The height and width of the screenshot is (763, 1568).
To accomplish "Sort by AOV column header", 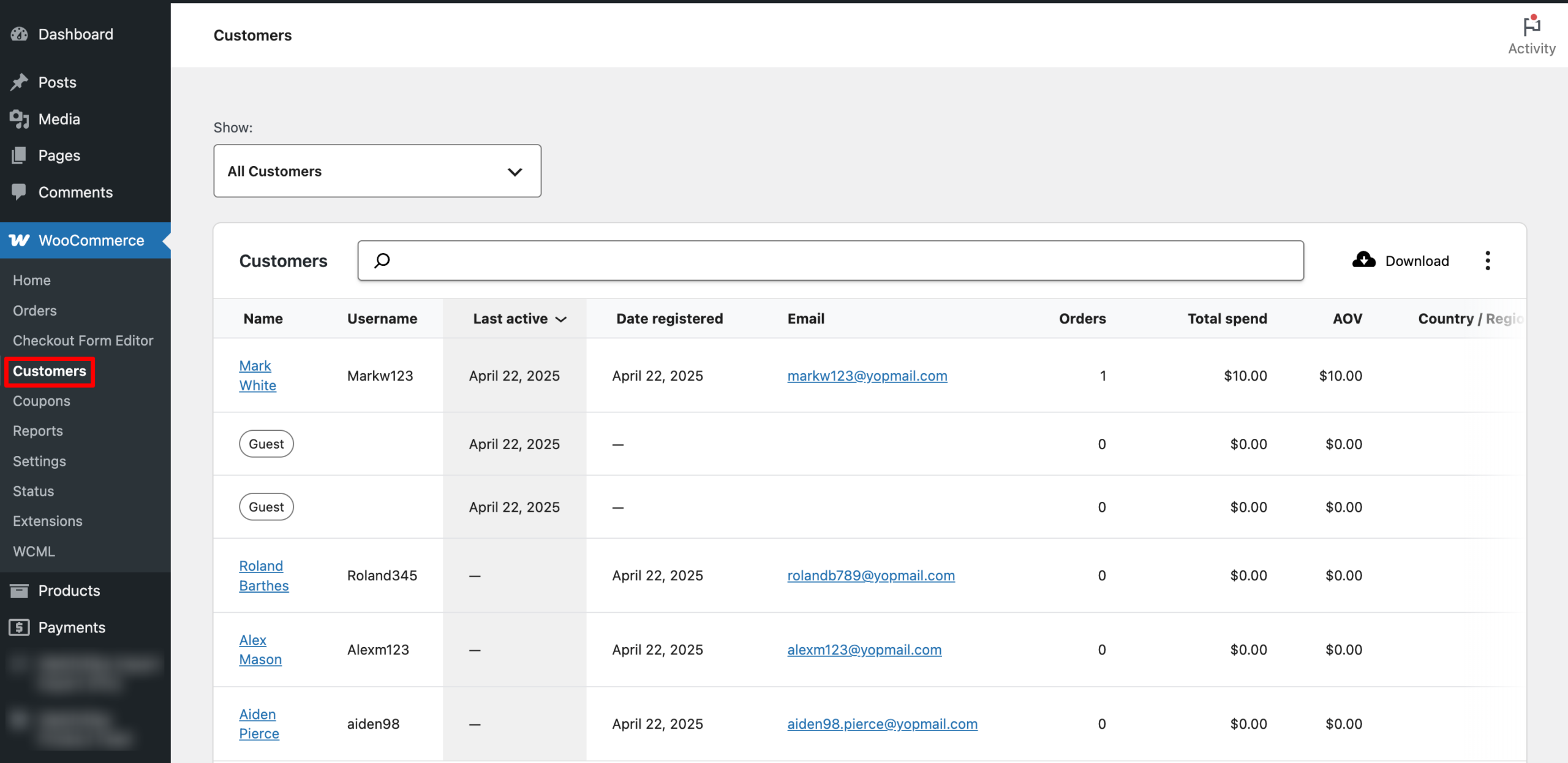I will (1347, 319).
